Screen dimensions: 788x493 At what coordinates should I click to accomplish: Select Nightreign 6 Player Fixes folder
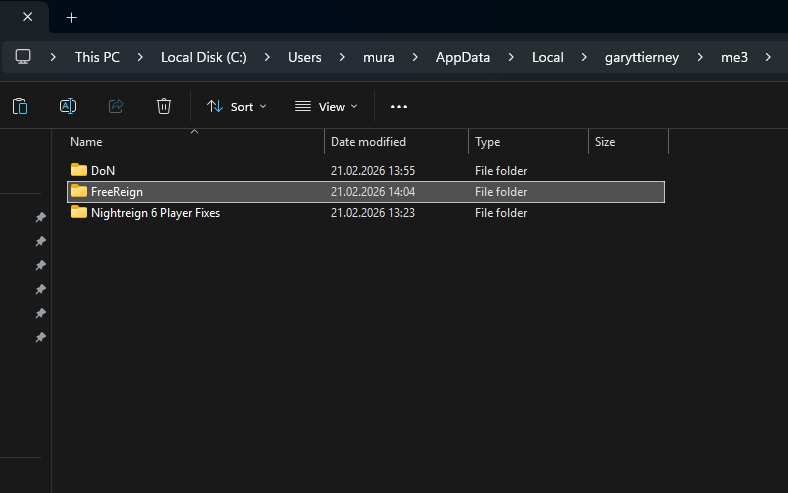pyautogui.click(x=155, y=213)
